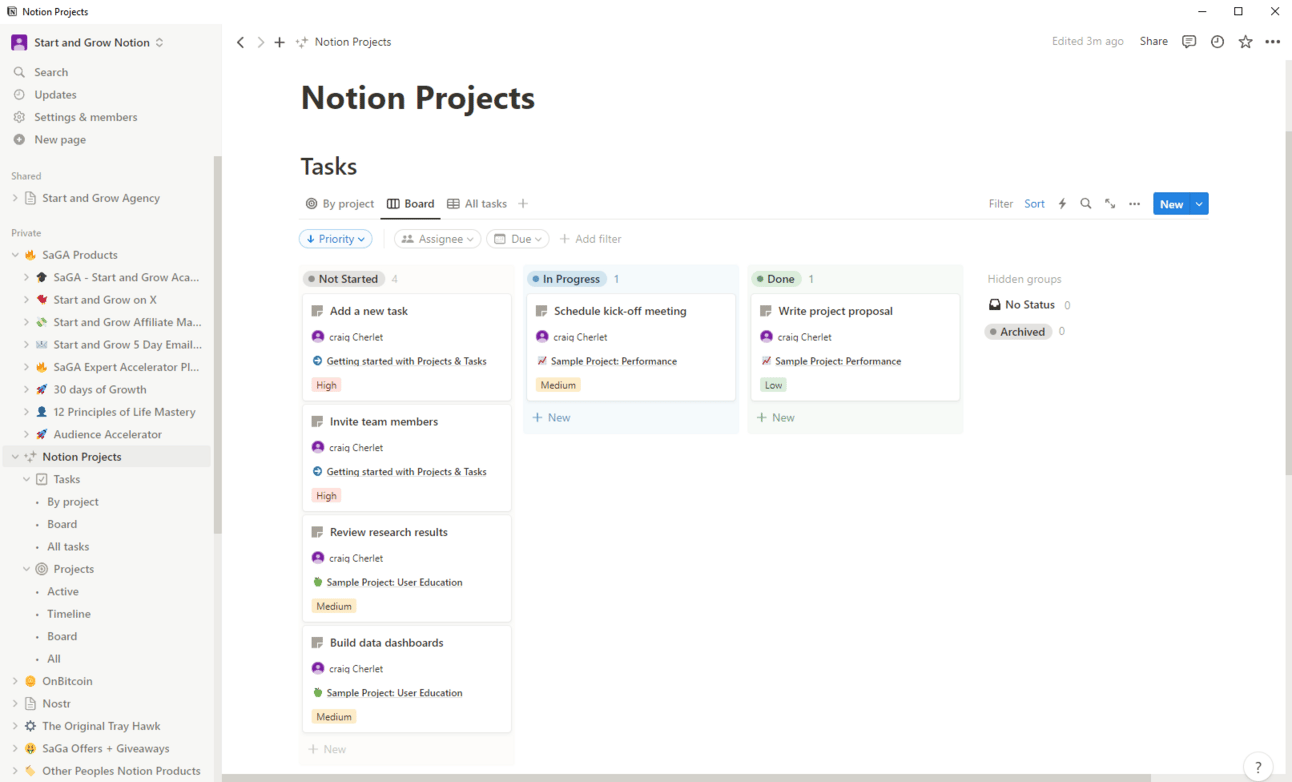
Task: Open the Start and Grow Notion workspace switcher
Action: pyautogui.click(x=90, y=43)
